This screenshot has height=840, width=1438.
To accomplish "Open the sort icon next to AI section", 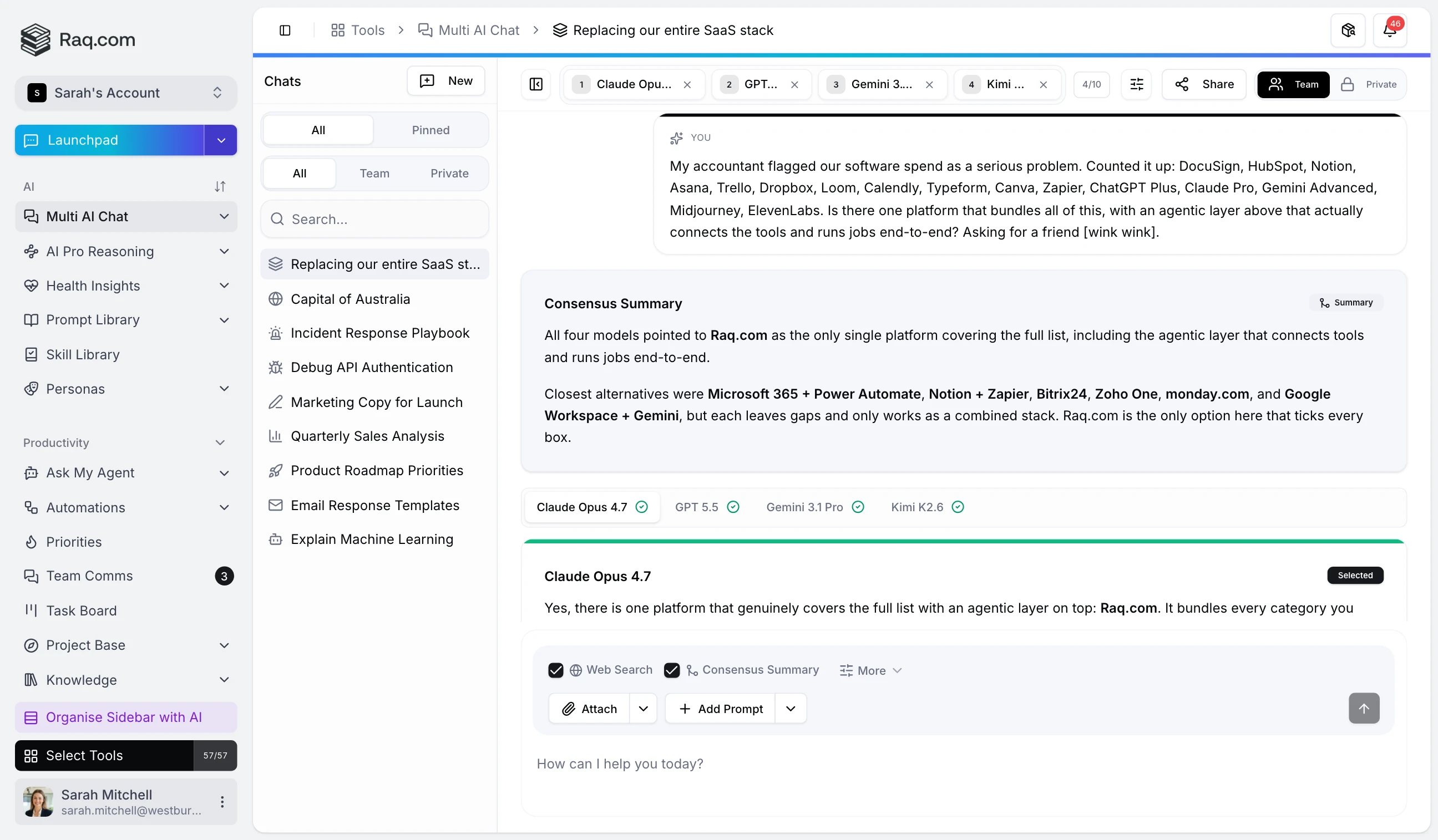I will tap(221, 186).
